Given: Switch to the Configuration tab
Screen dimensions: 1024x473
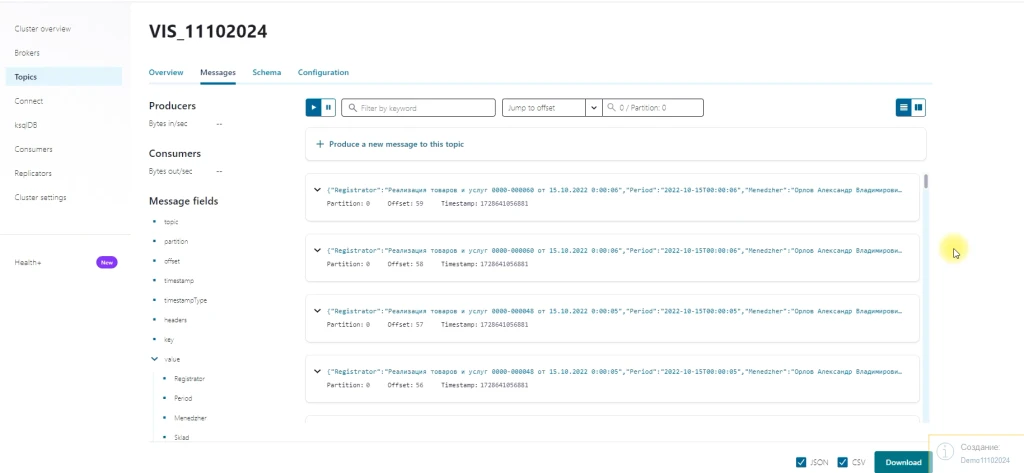Looking at the screenshot, I should coord(323,73).
